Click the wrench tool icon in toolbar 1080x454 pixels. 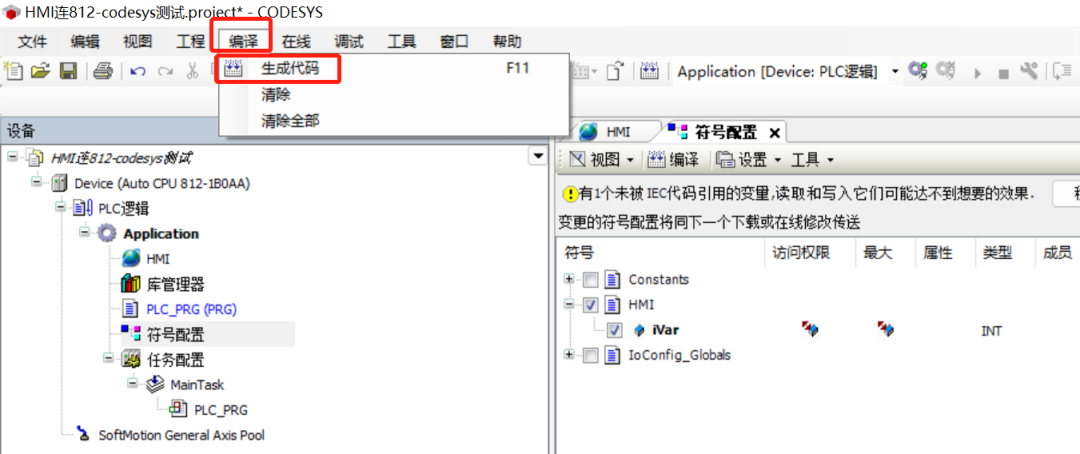click(1029, 70)
